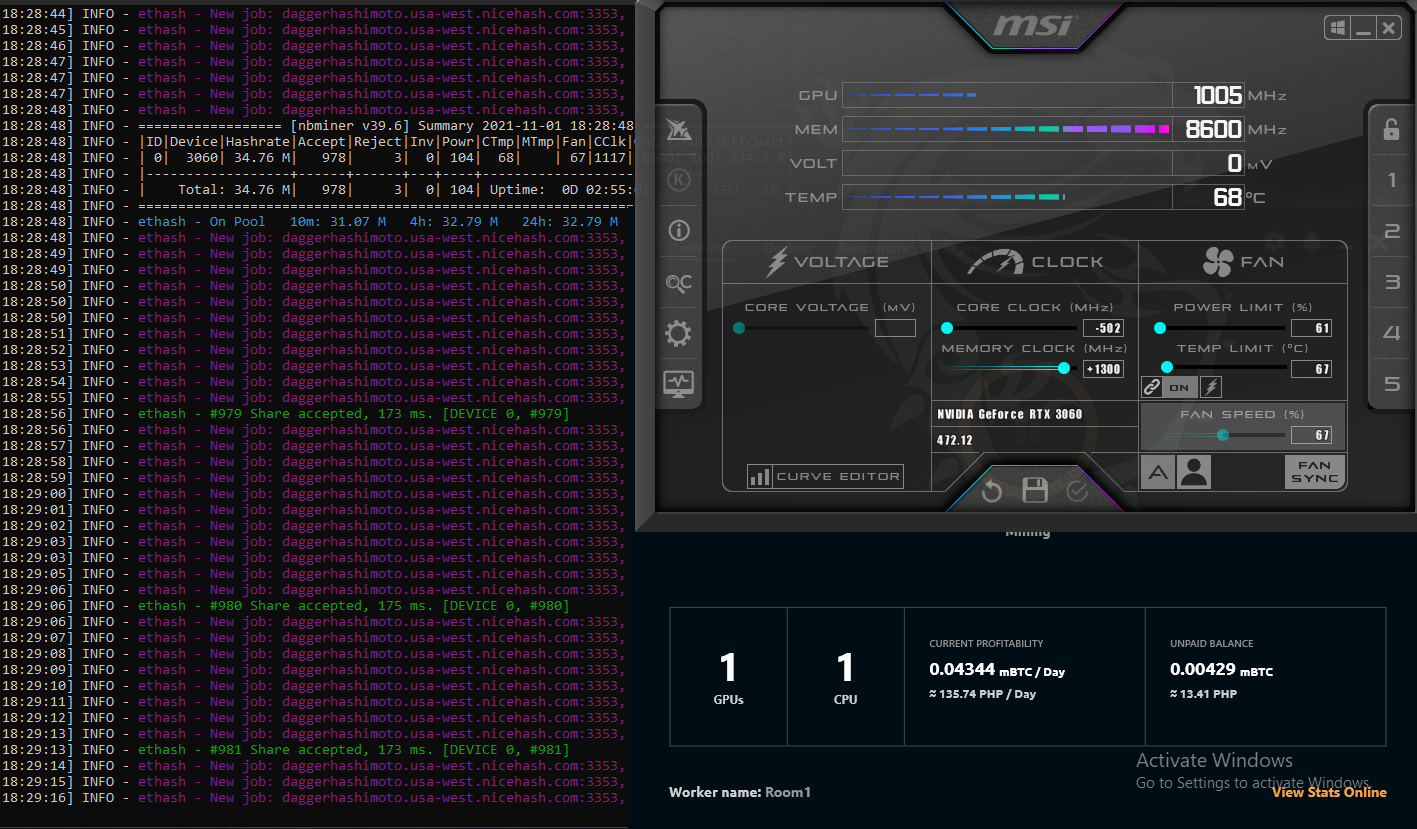Minimize the MSI Afterburner window
The width and height of the screenshot is (1417, 829).
tap(1364, 29)
